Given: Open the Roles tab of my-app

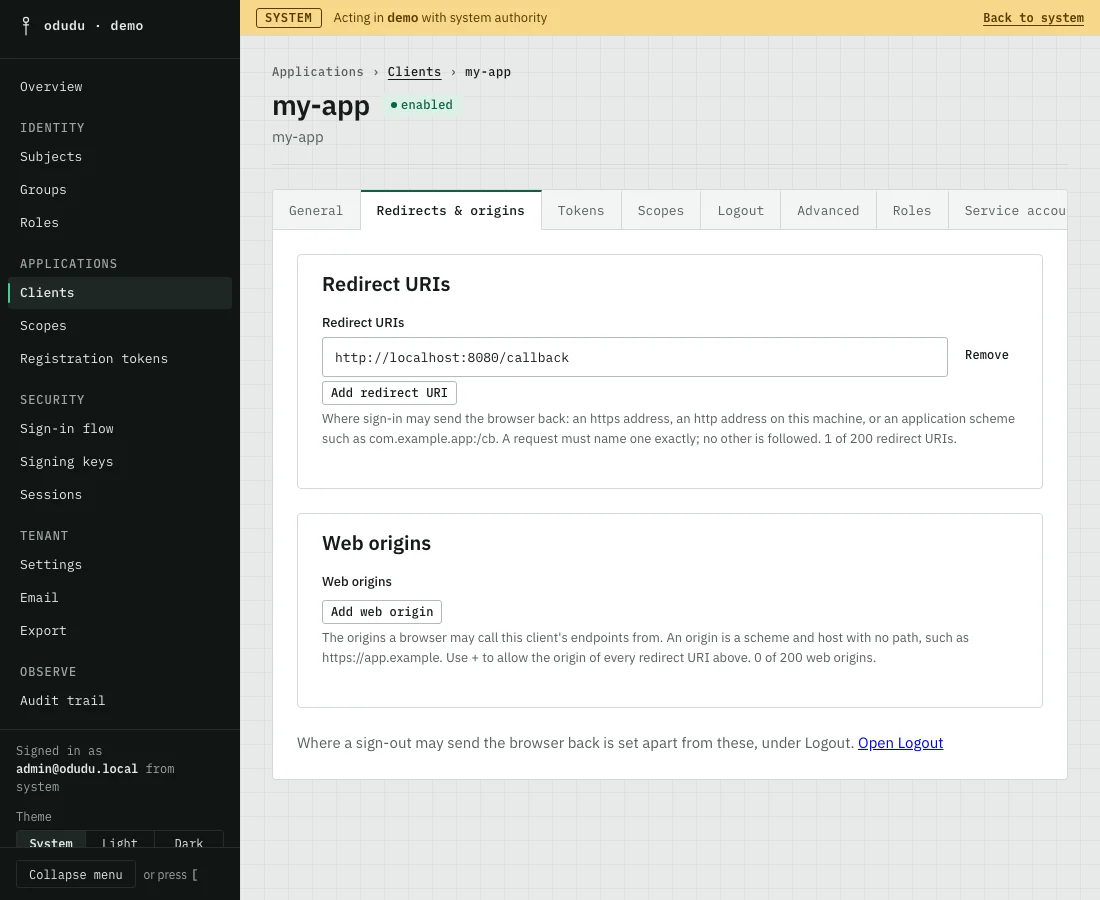Looking at the screenshot, I should (912, 210).
